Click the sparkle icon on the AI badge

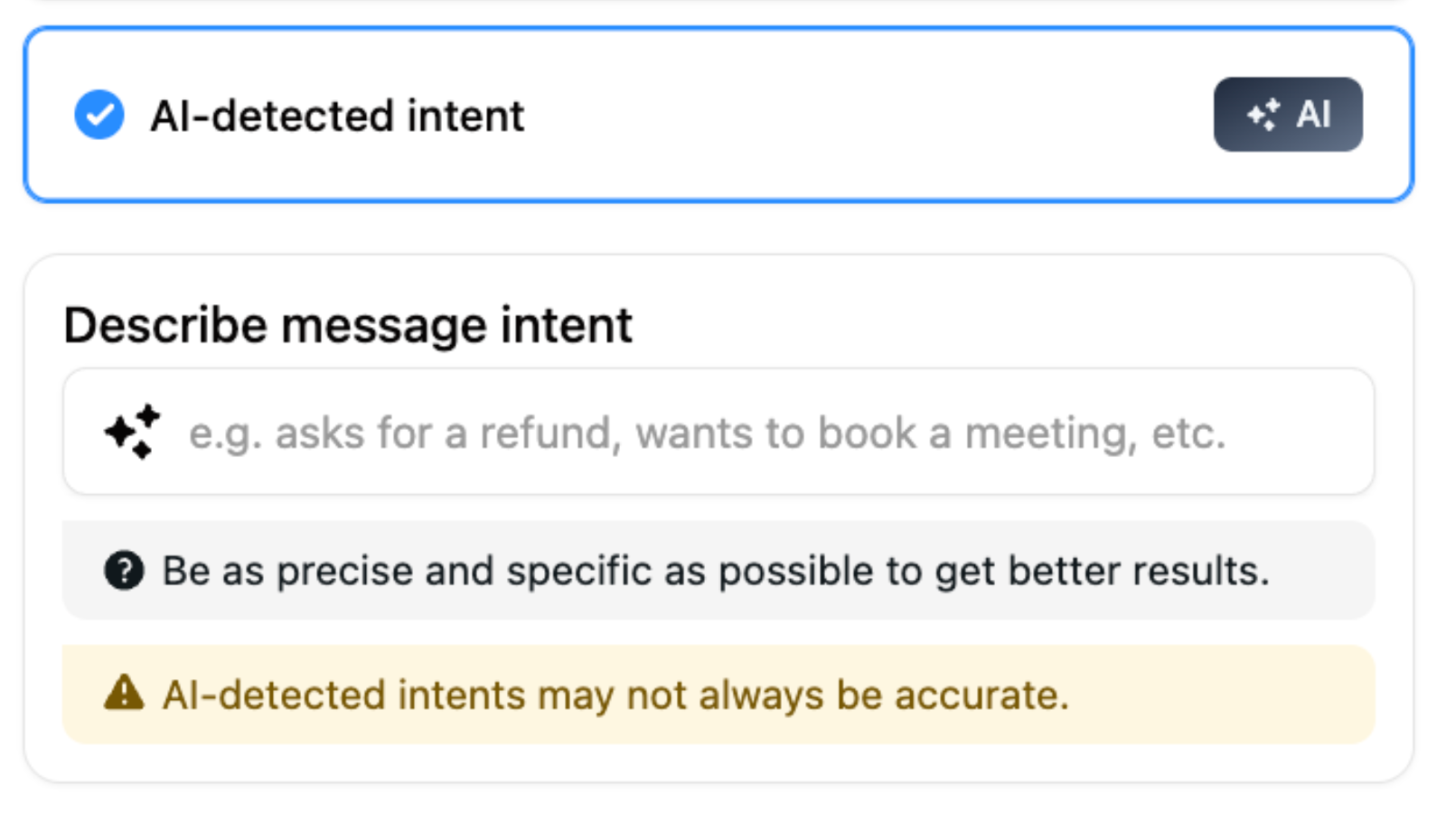click(1263, 115)
